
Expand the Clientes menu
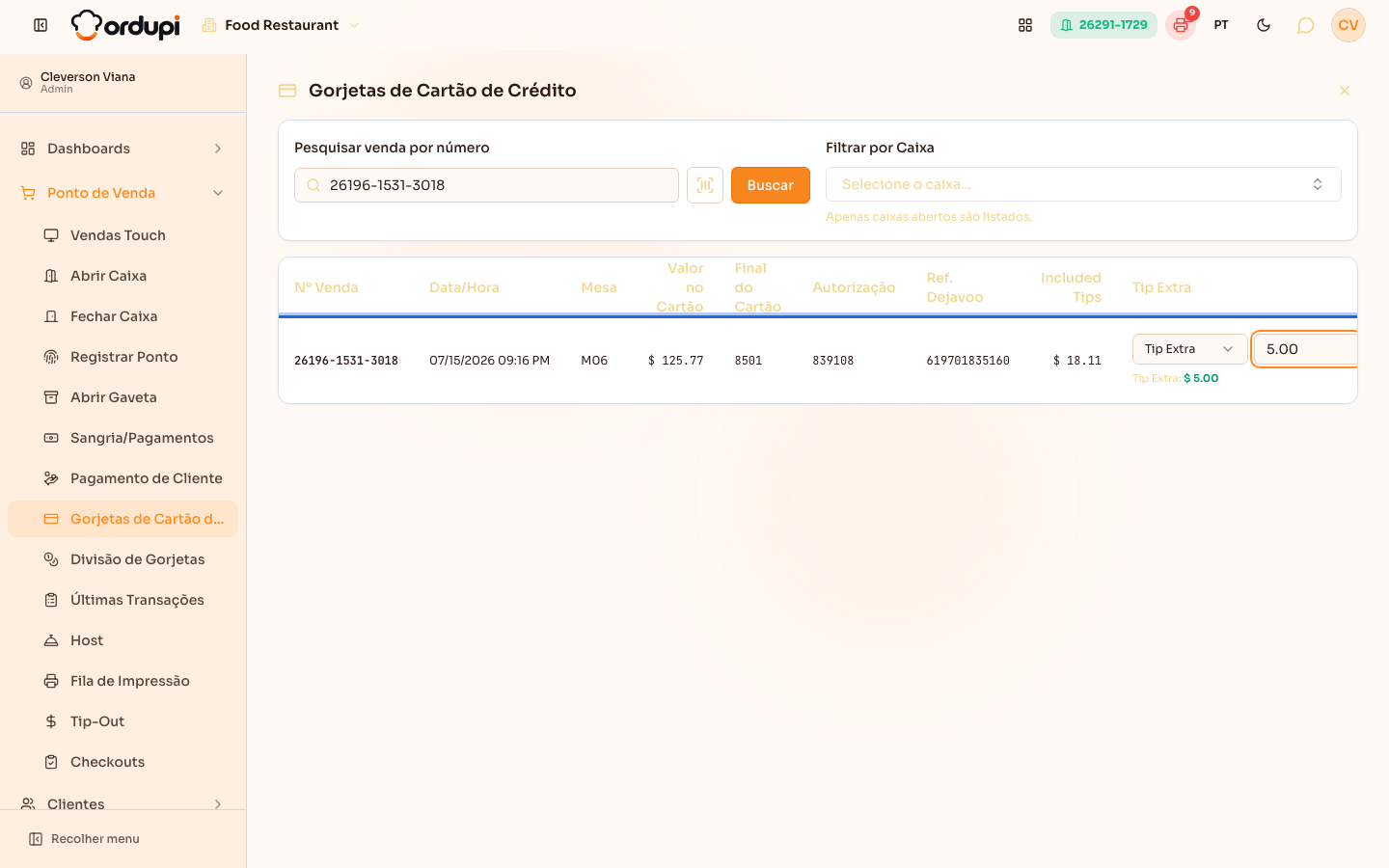click(x=123, y=803)
